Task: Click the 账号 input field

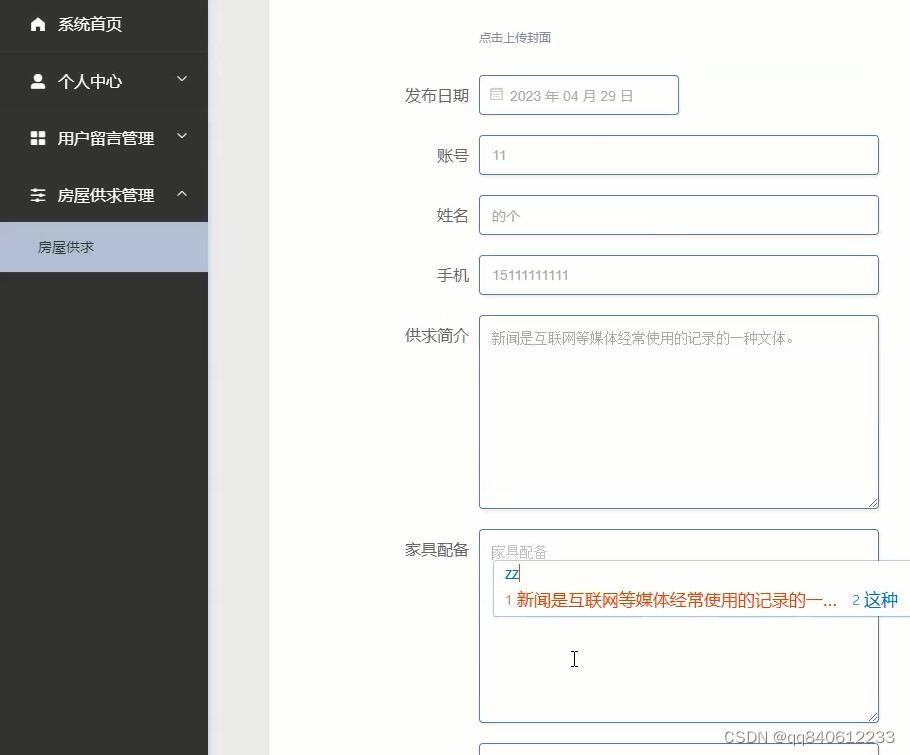Action: (x=678, y=155)
